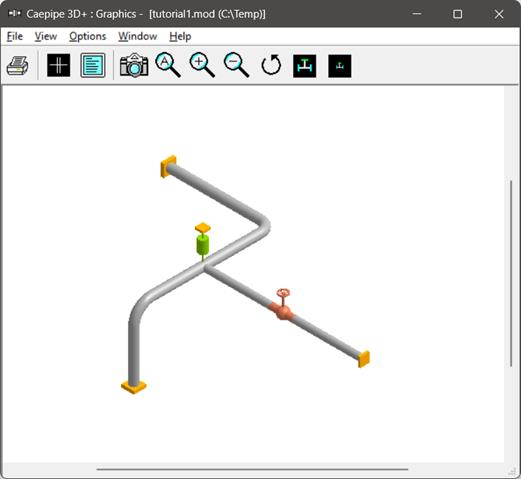This screenshot has height=479, width=521.
Task: Click the decrease symbol size icon
Action: 340,66
